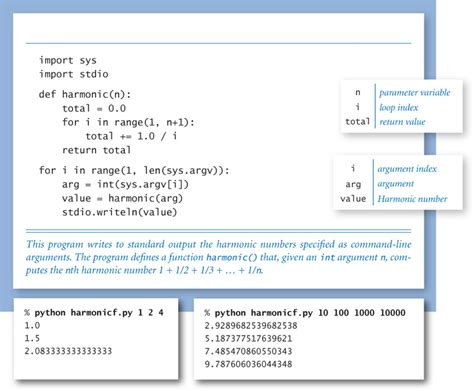Click the output '5.187377517639621'
474x391 pixels.
248,338
